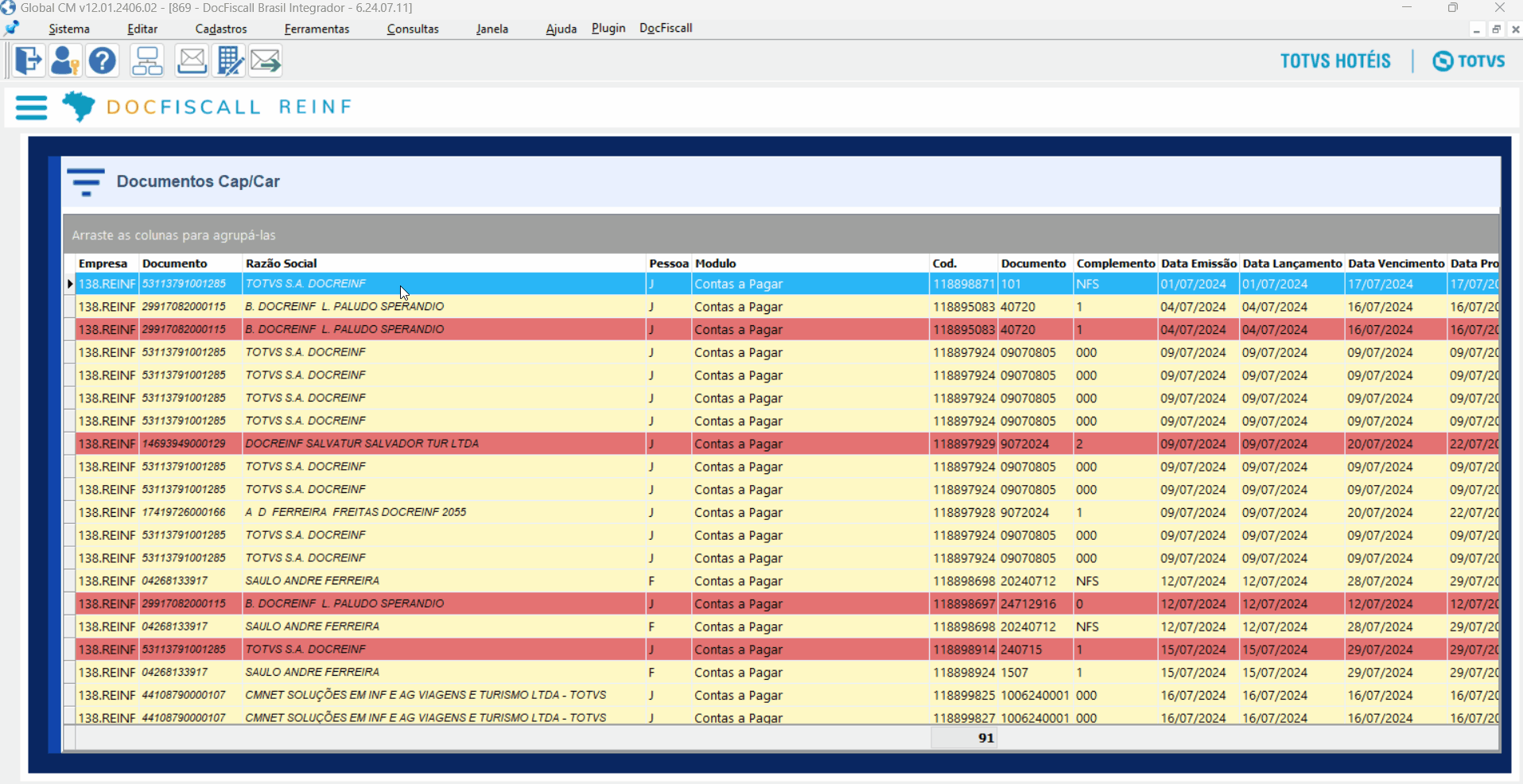The width and height of the screenshot is (1523, 784).
Task: Click the network computers toolbar icon
Action: (147, 60)
